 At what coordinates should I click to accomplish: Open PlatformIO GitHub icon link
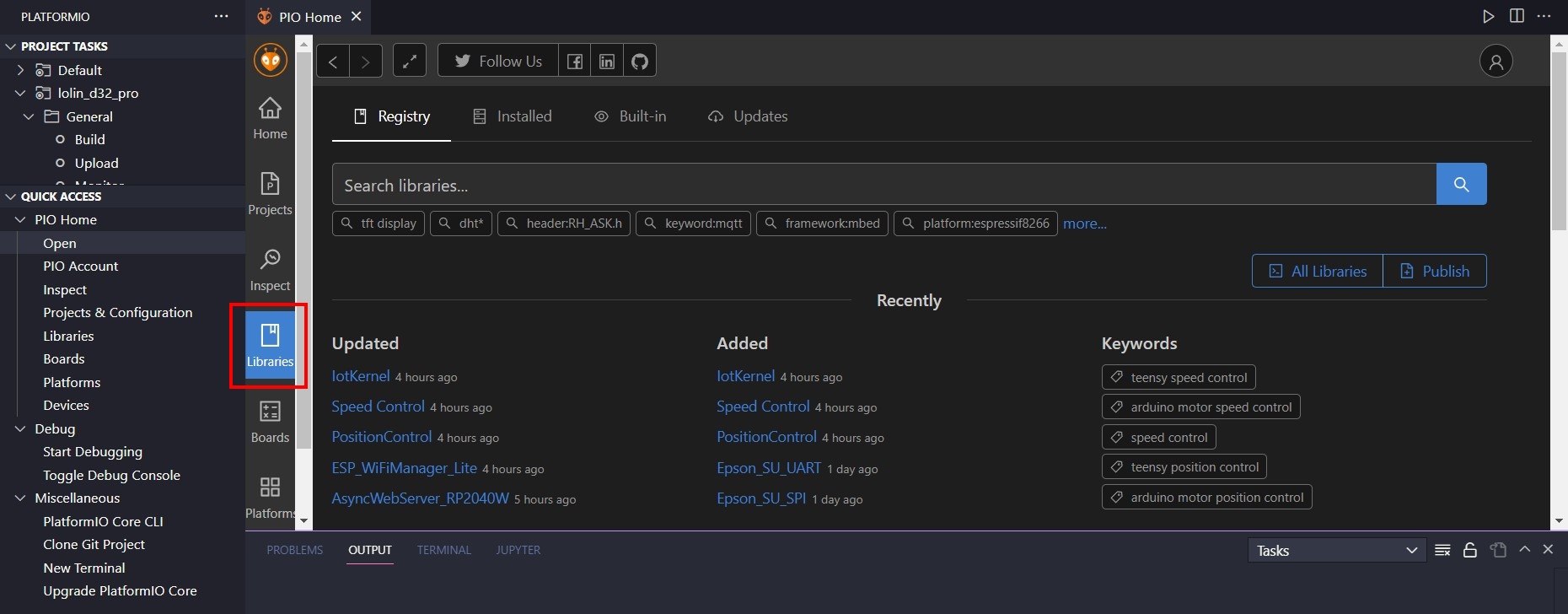coord(640,61)
